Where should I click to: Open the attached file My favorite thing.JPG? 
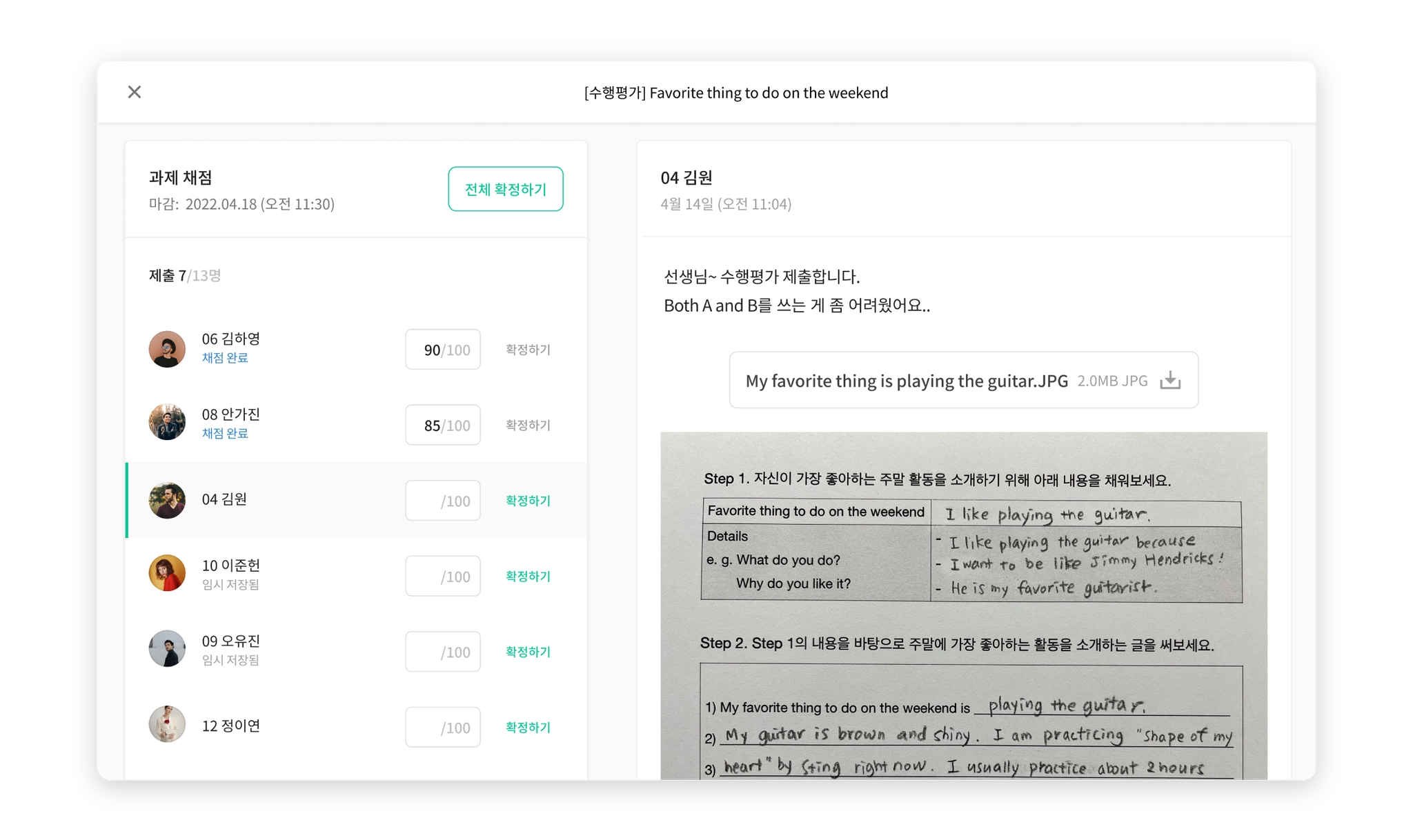pyautogui.click(x=906, y=381)
